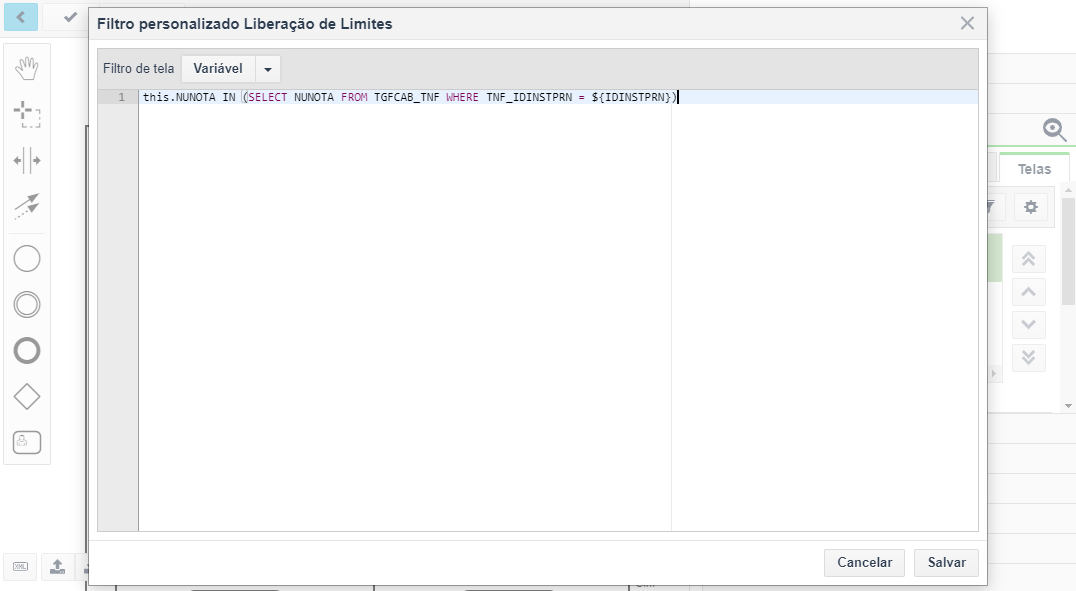Viewport: 1076px width, 591px height.
Task: Save the filter with Salvar
Action: click(946, 562)
